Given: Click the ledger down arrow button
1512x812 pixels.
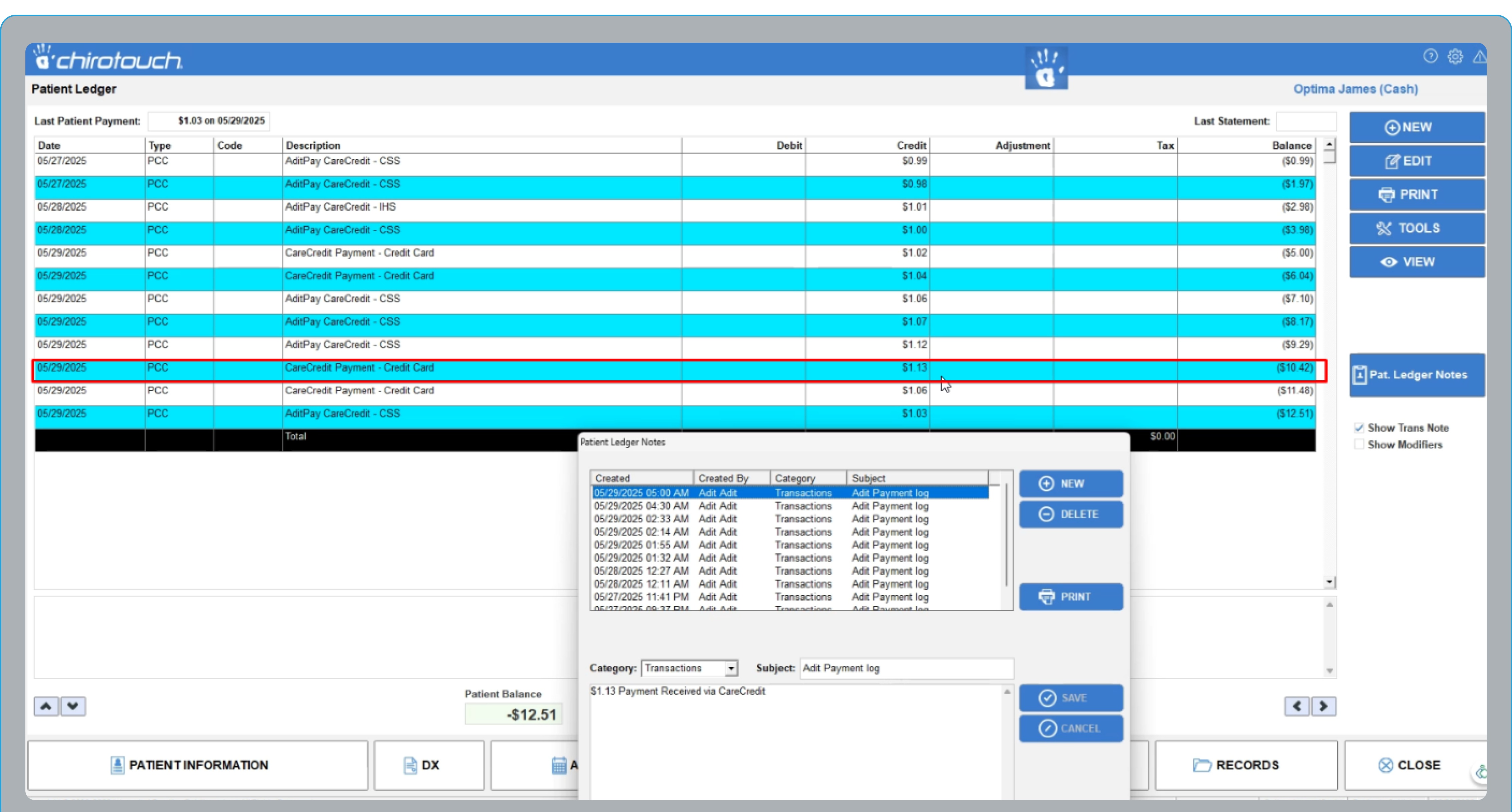Looking at the screenshot, I should (x=73, y=706).
